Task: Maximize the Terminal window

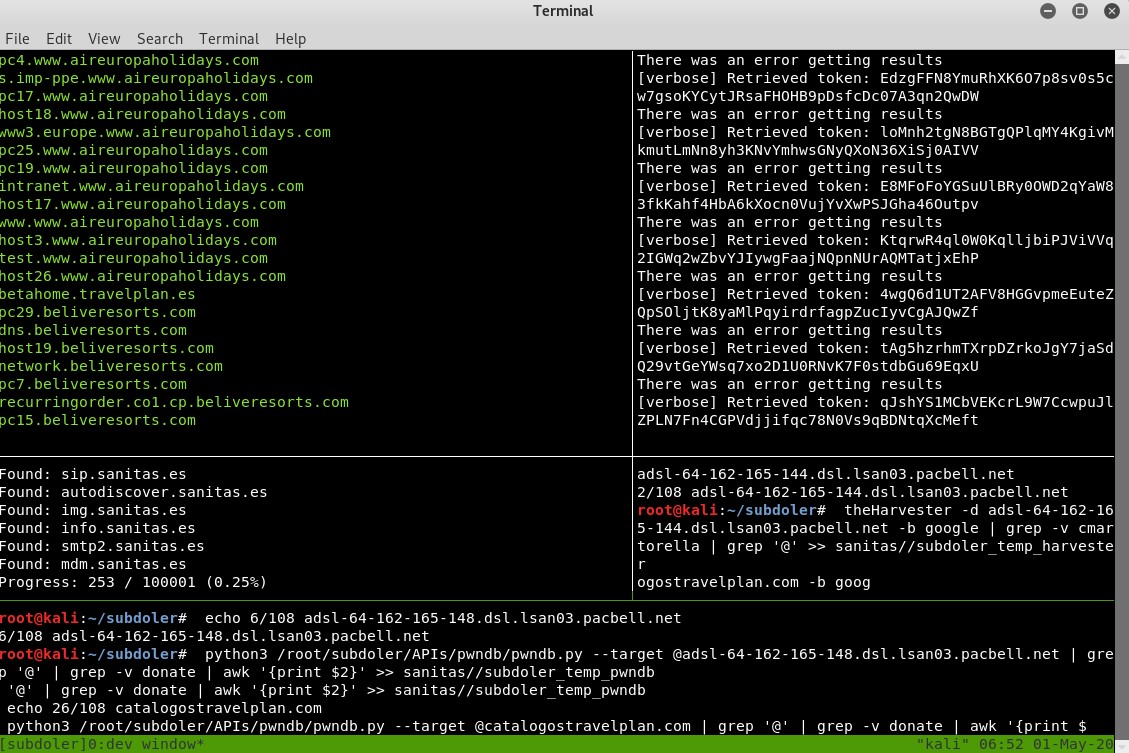Action: coord(1080,11)
